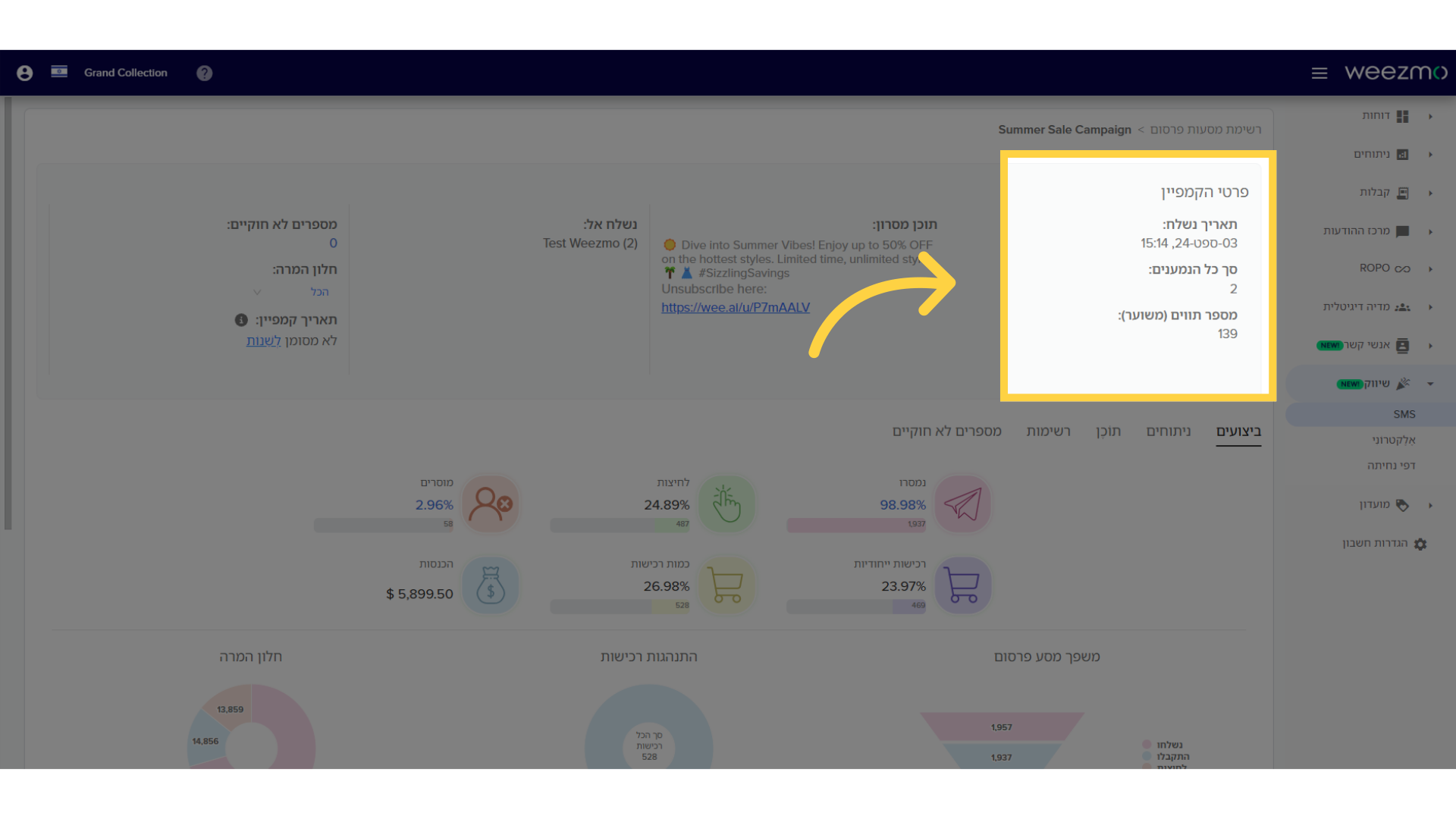Image resolution: width=1456 pixels, height=819 pixels.
Task: Click the Israel flag language icon
Action: (59, 71)
